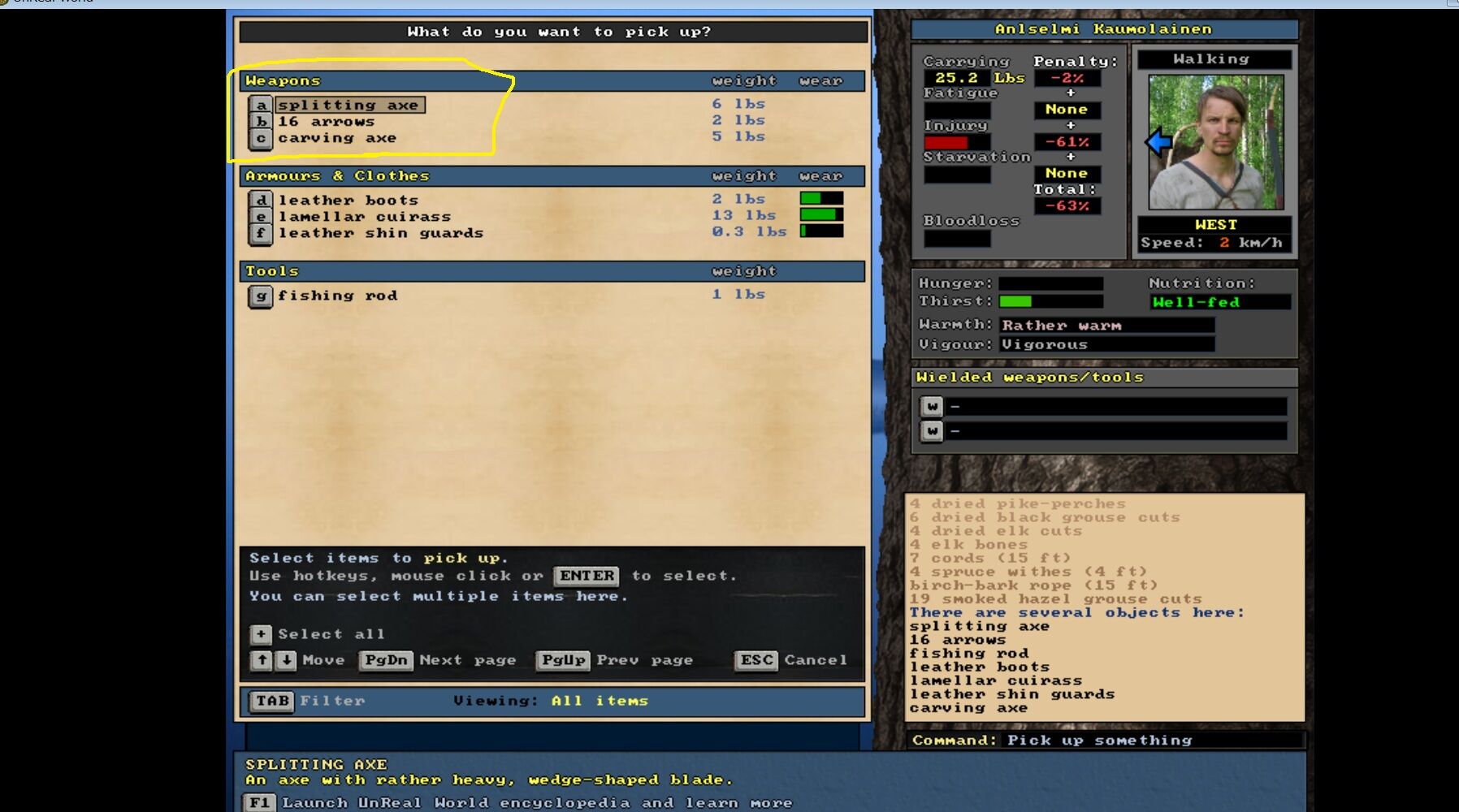Pick up the leather shin guards item
1459x812 pixels.
[x=381, y=233]
